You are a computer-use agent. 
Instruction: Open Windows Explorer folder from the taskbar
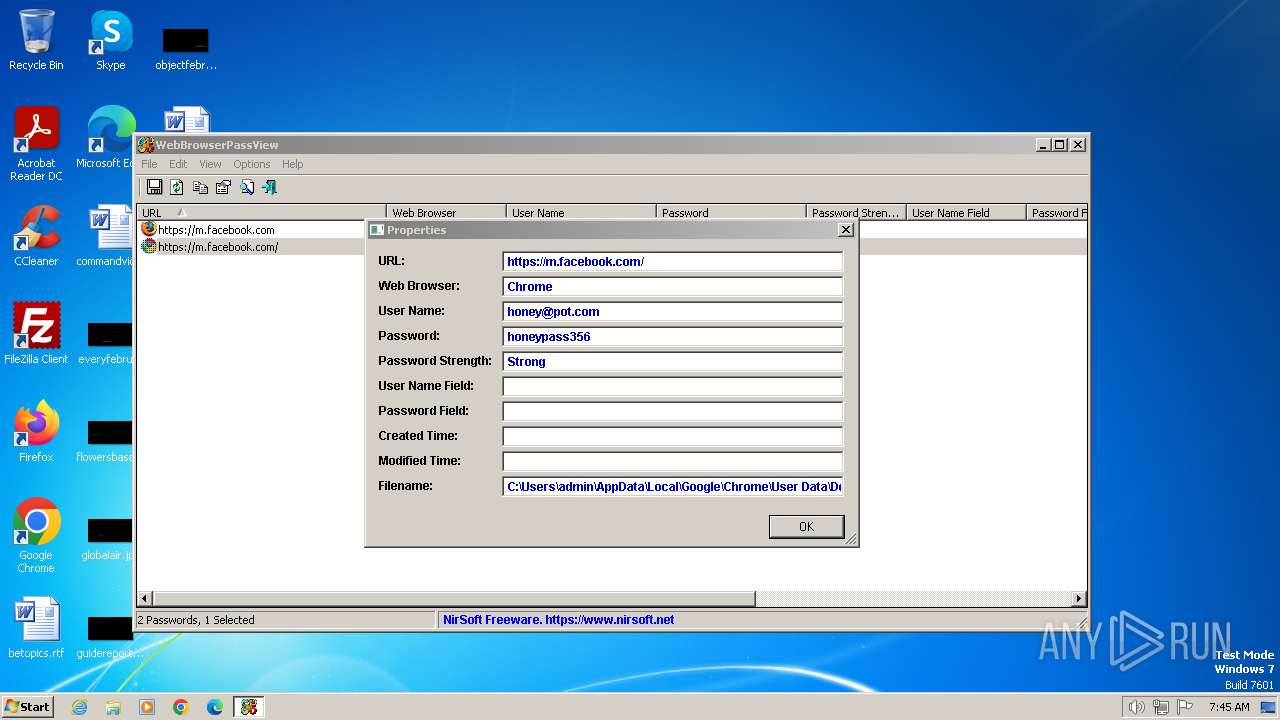[113, 707]
